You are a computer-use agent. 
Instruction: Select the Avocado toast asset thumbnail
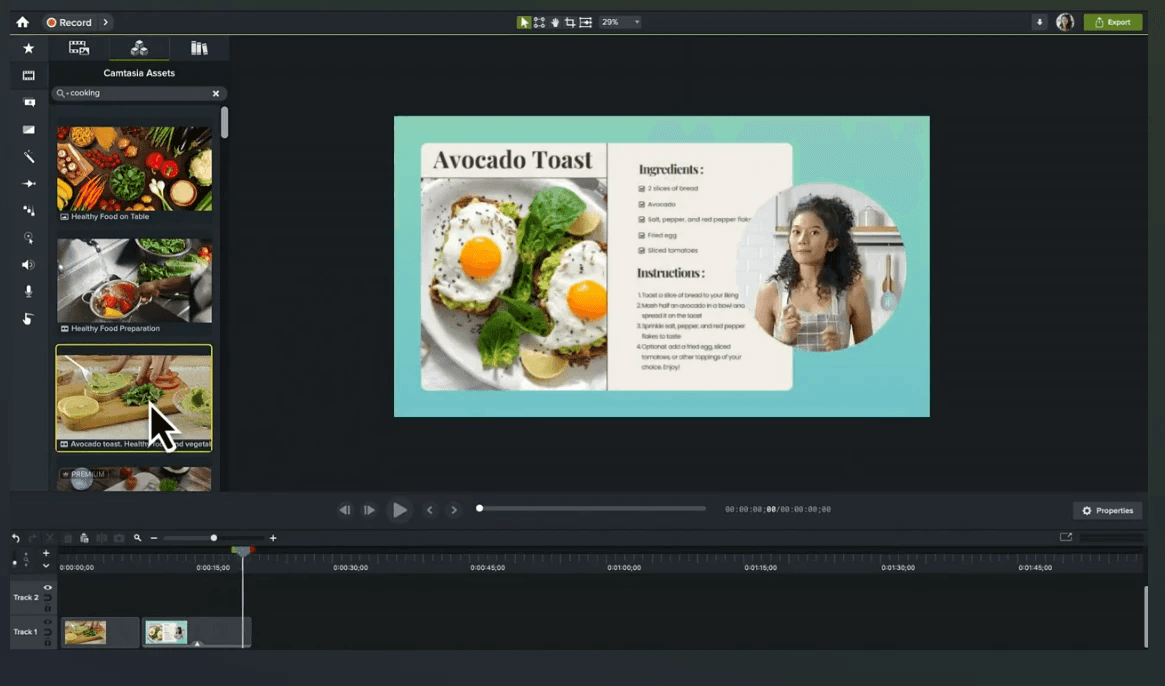click(134, 398)
